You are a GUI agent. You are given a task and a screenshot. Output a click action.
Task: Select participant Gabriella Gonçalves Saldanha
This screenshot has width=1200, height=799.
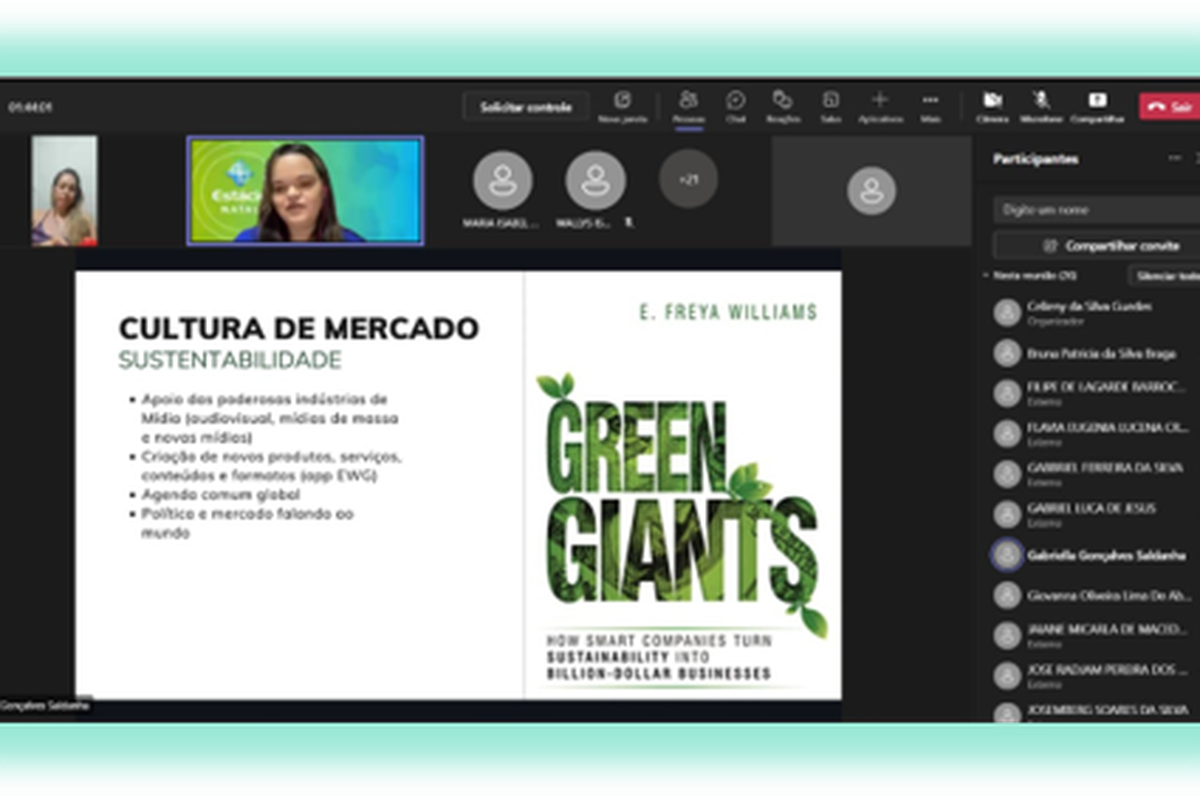(x=1094, y=555)
